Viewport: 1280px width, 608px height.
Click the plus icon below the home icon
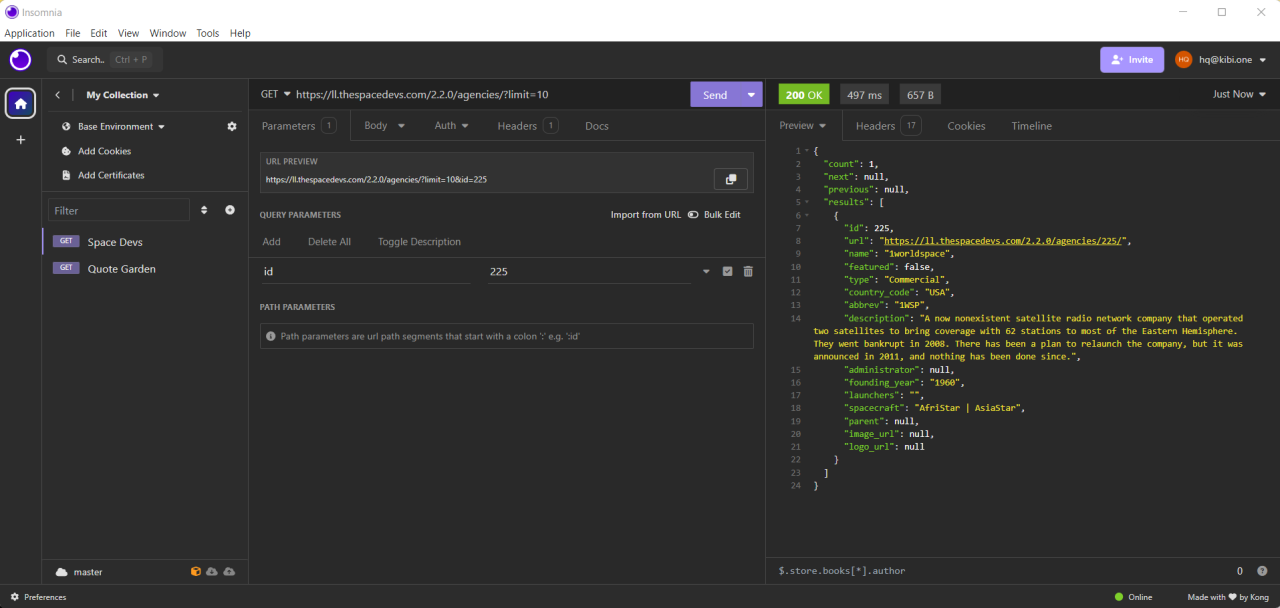20,140
